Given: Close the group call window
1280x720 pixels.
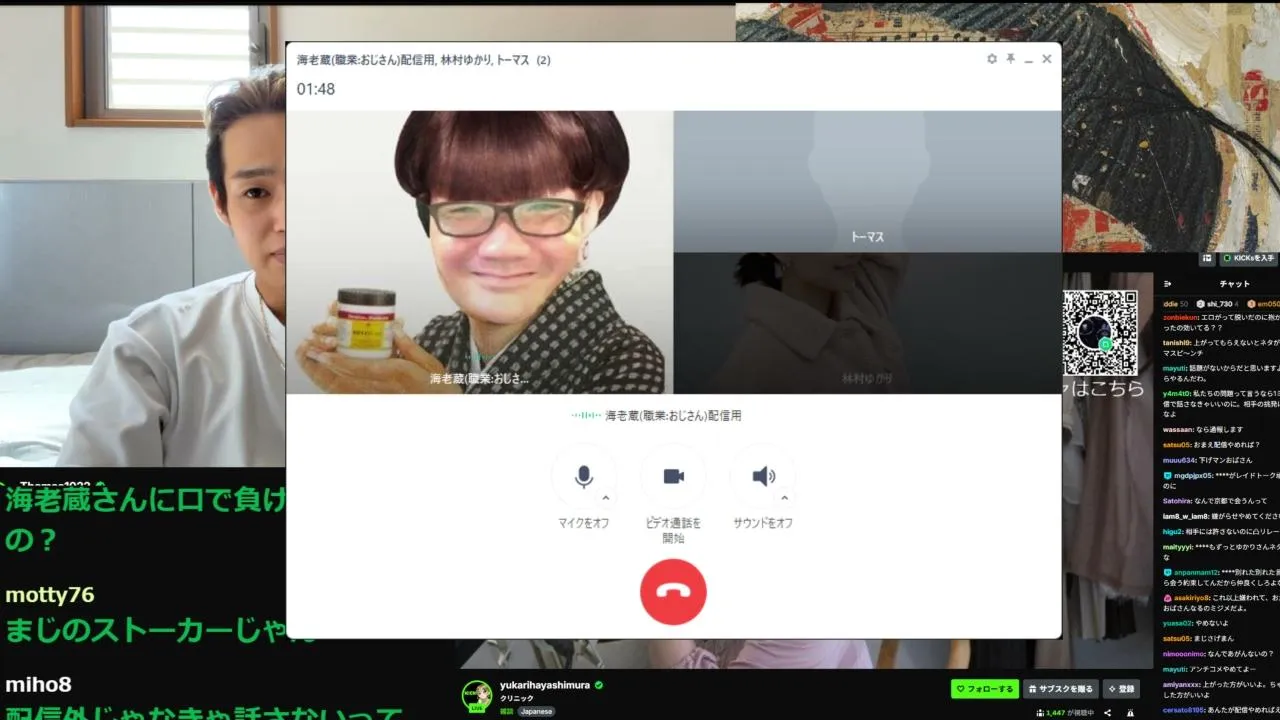Looking at the screenshot, I should click(x=1047, y=59).
